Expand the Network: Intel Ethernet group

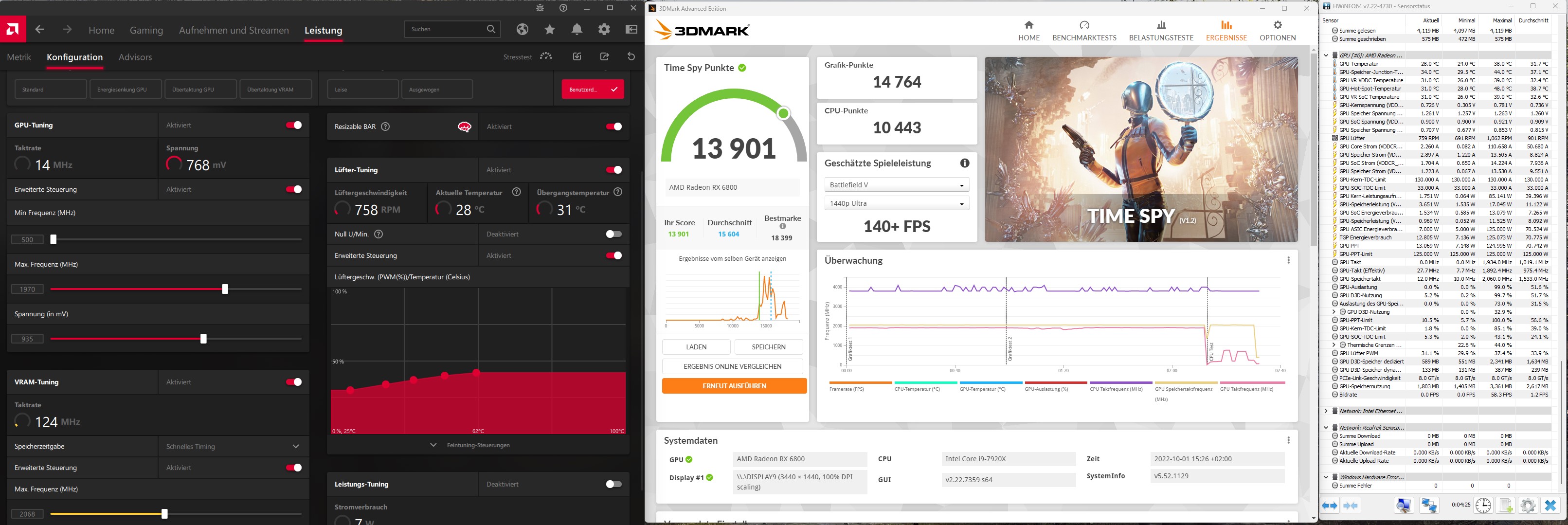click(x=1326, y=411)
